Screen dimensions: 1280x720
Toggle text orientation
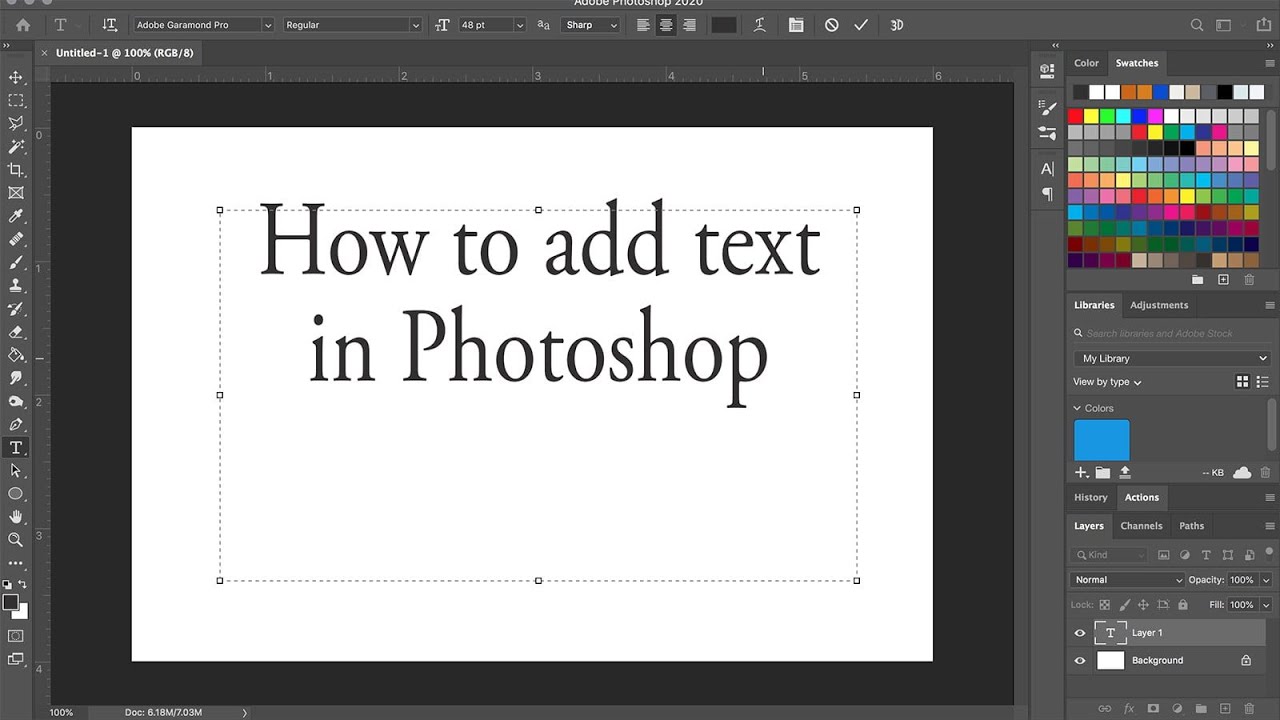pyautogui.click(x=110, y=25)
